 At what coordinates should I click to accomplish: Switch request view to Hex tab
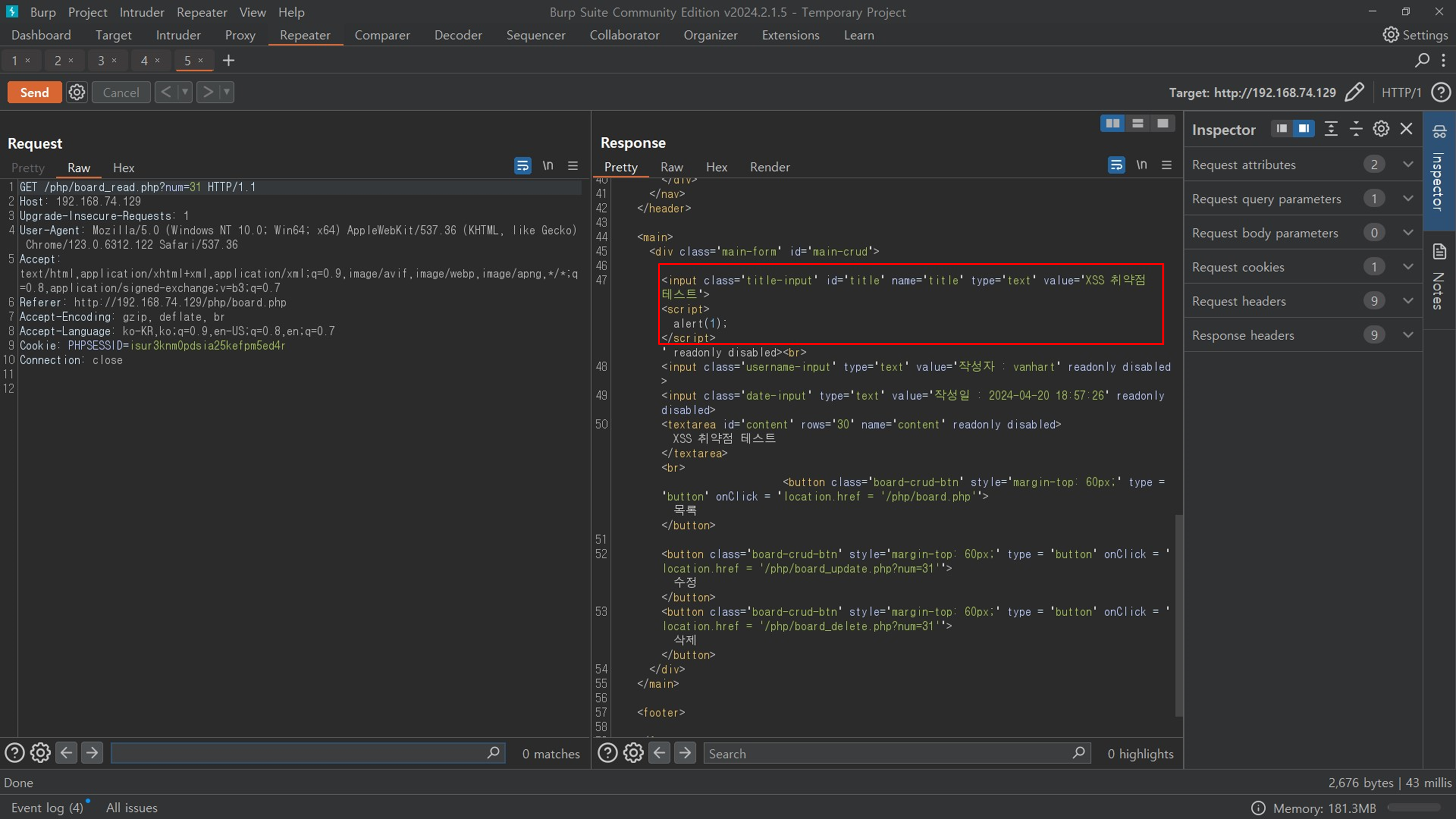coord(123,168)
